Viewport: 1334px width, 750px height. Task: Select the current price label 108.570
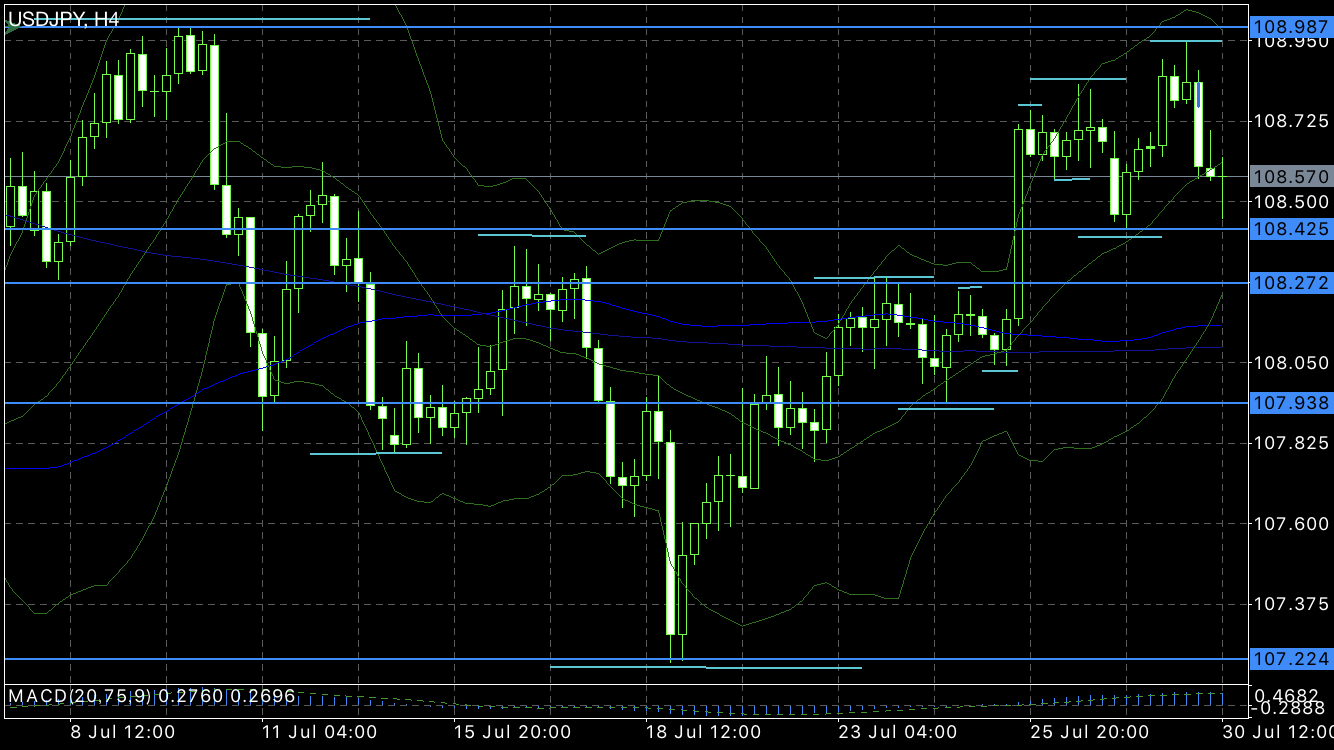1291,177
